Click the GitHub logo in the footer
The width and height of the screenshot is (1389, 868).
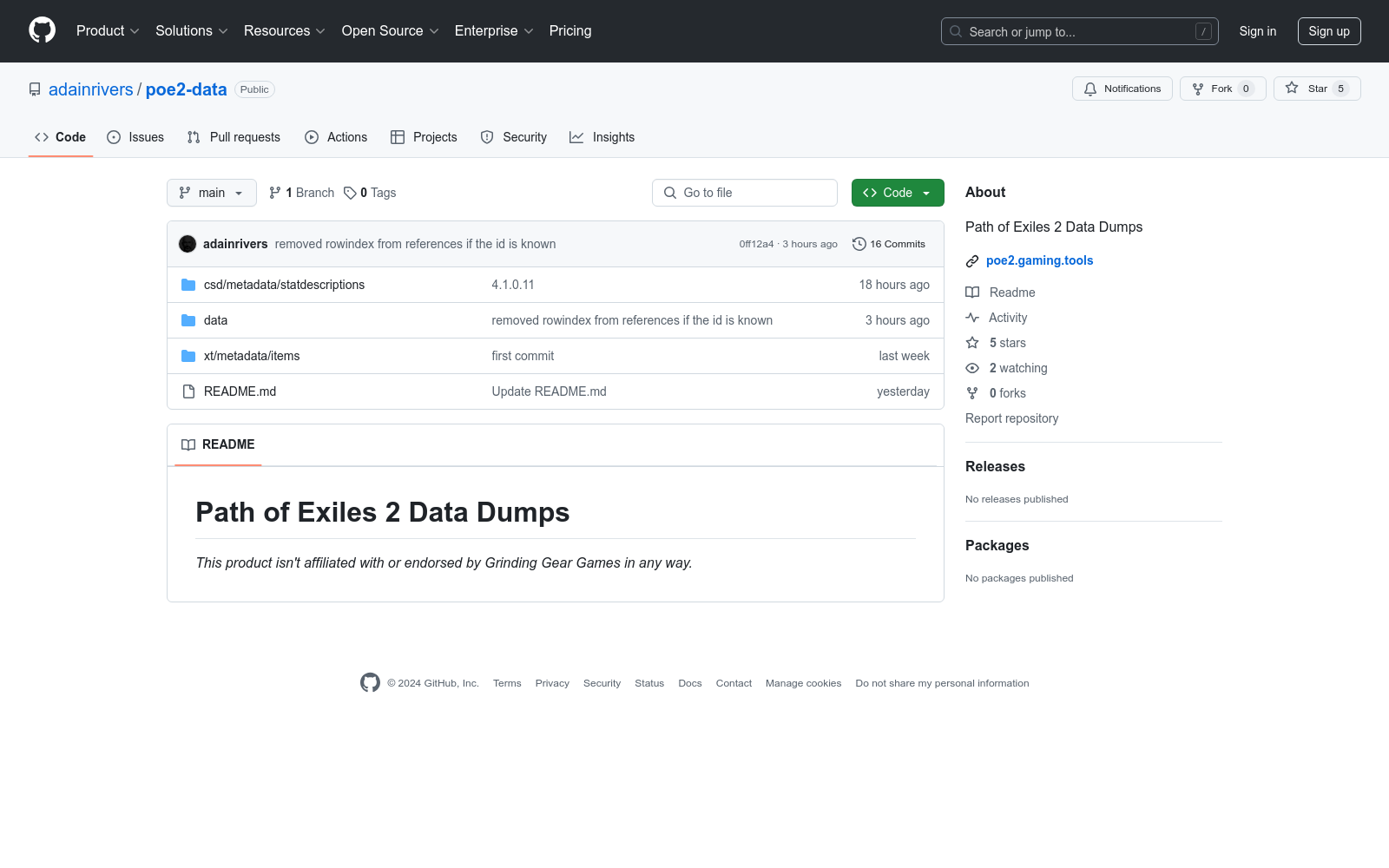click(370, 683)
